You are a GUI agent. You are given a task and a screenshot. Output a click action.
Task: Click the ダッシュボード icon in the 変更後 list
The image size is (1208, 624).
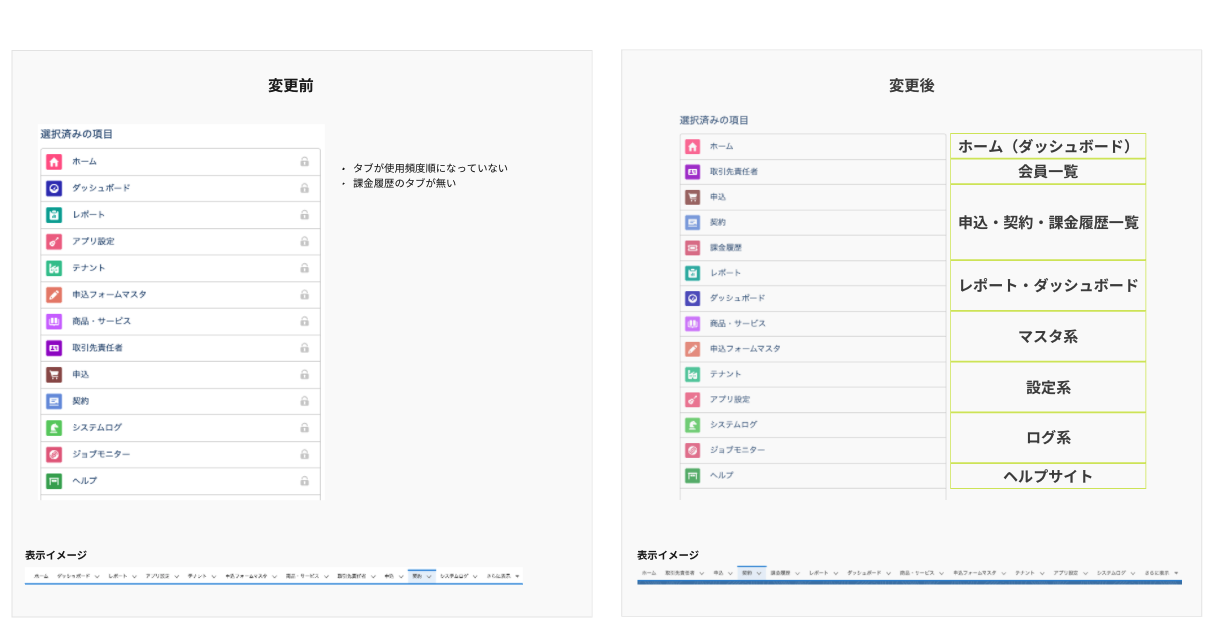(692, 298)
